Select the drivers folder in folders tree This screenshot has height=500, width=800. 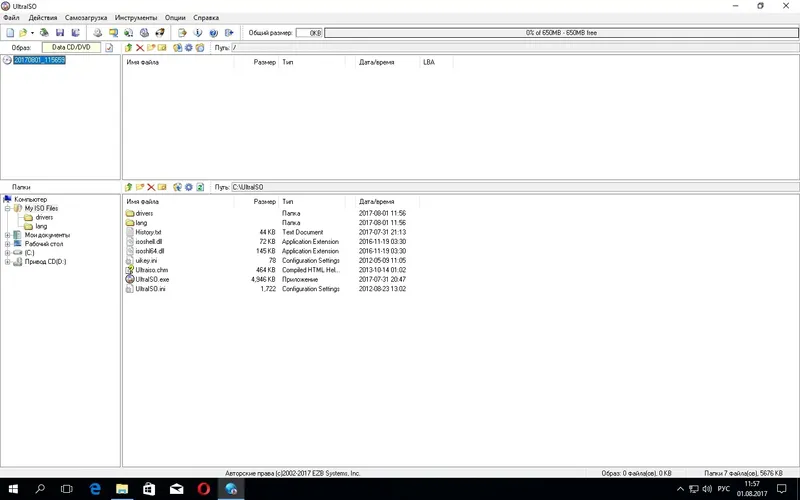coord(44,217)
